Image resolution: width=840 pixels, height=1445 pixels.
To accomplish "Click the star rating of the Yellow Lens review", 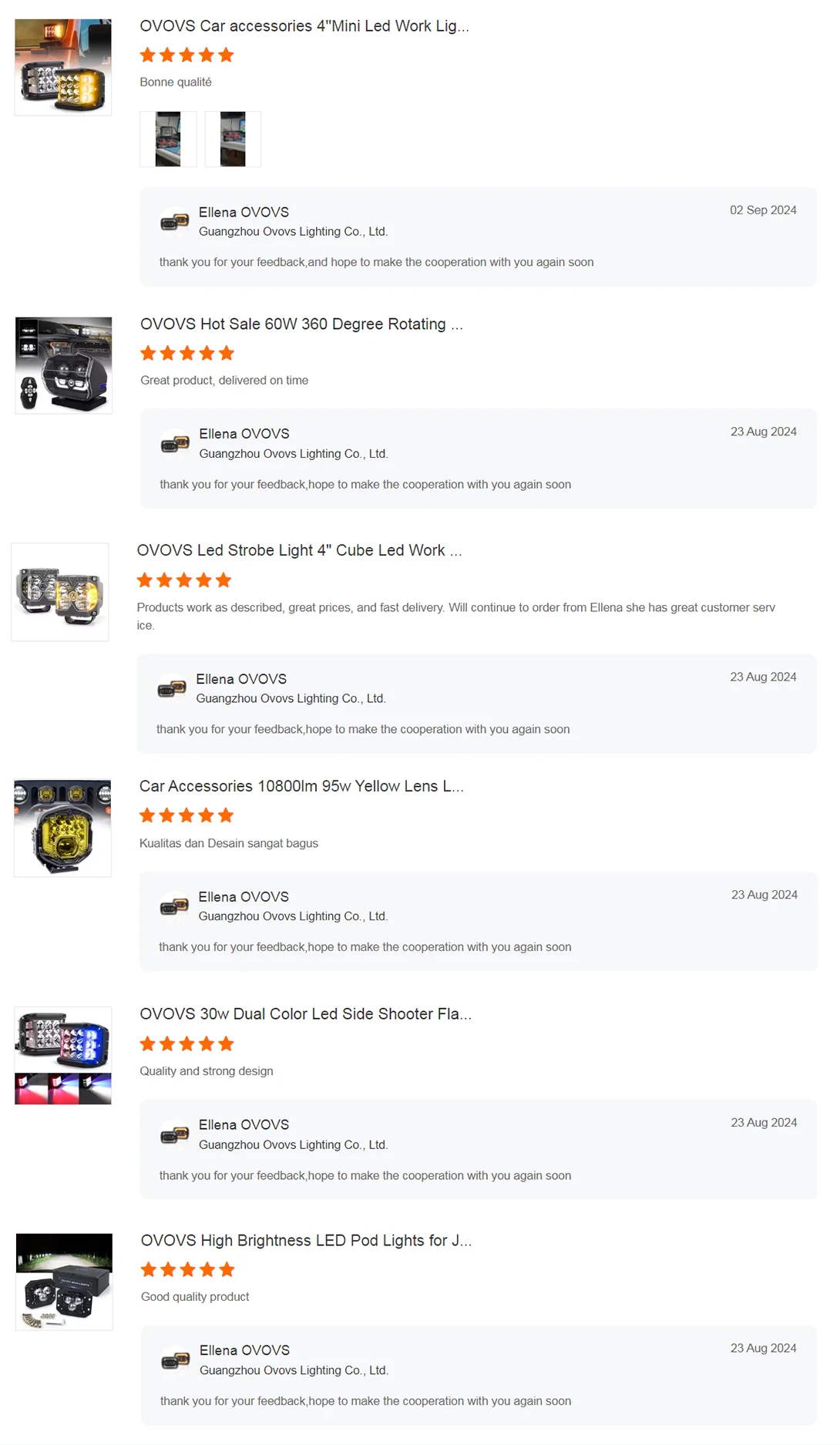I will point(186,815).
